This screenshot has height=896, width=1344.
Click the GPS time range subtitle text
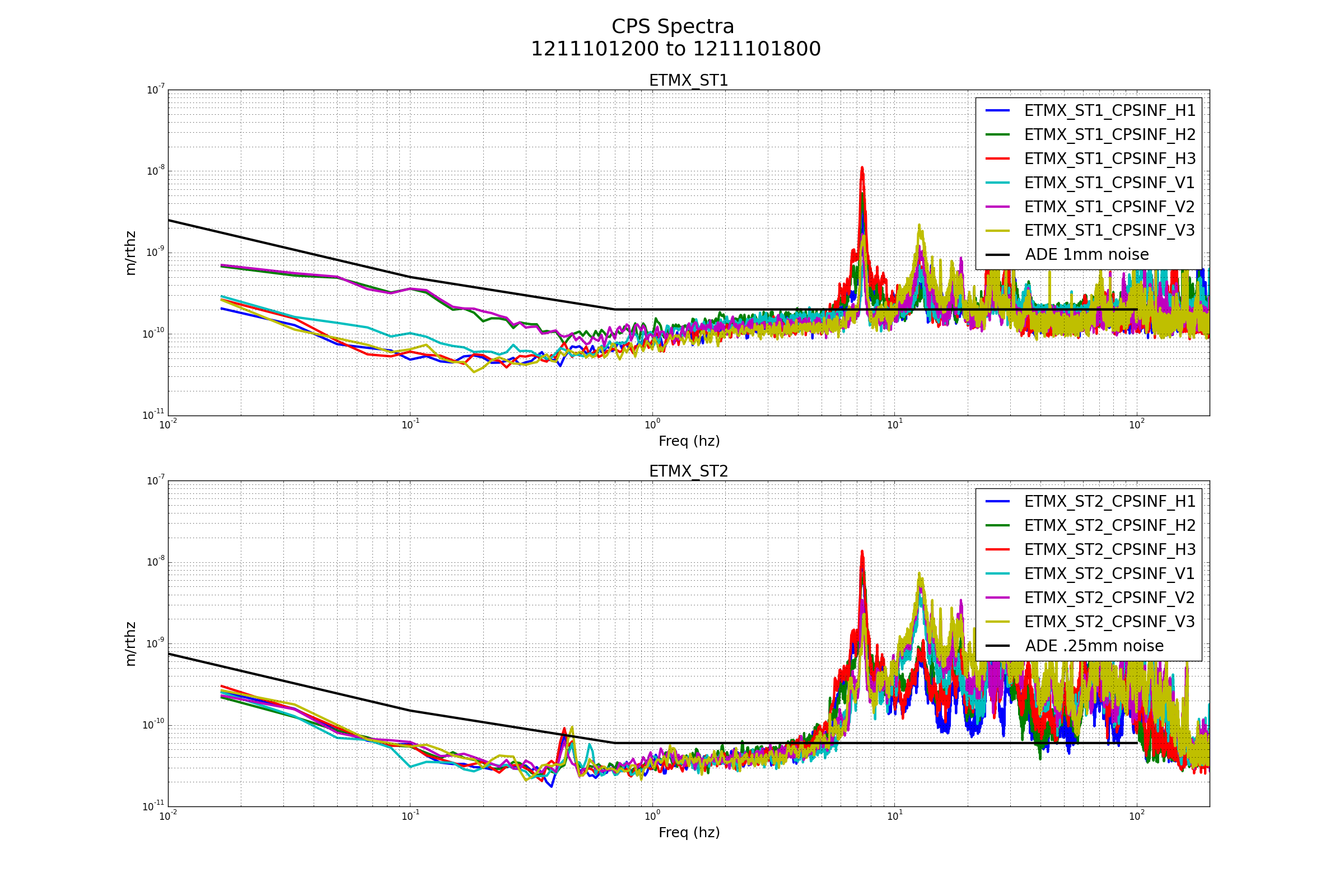tap(675, 49)
